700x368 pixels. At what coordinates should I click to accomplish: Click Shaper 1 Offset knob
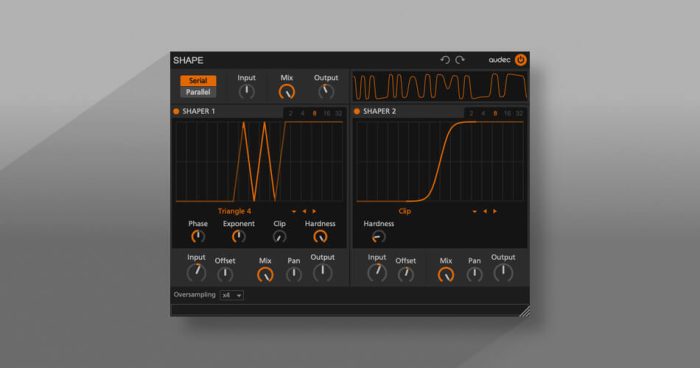[x=225, y=274]
